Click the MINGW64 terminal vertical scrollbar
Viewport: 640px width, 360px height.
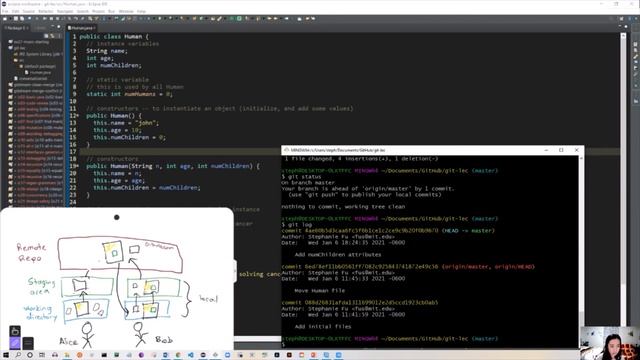pos(581,251)
